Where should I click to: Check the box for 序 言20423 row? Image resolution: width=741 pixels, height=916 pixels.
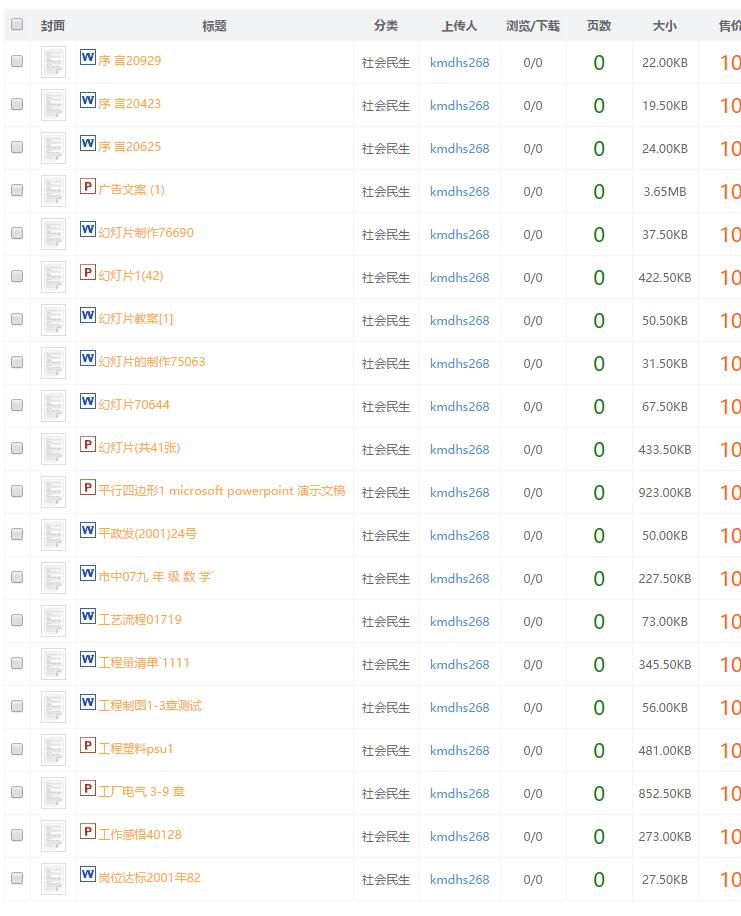(17, 104)
